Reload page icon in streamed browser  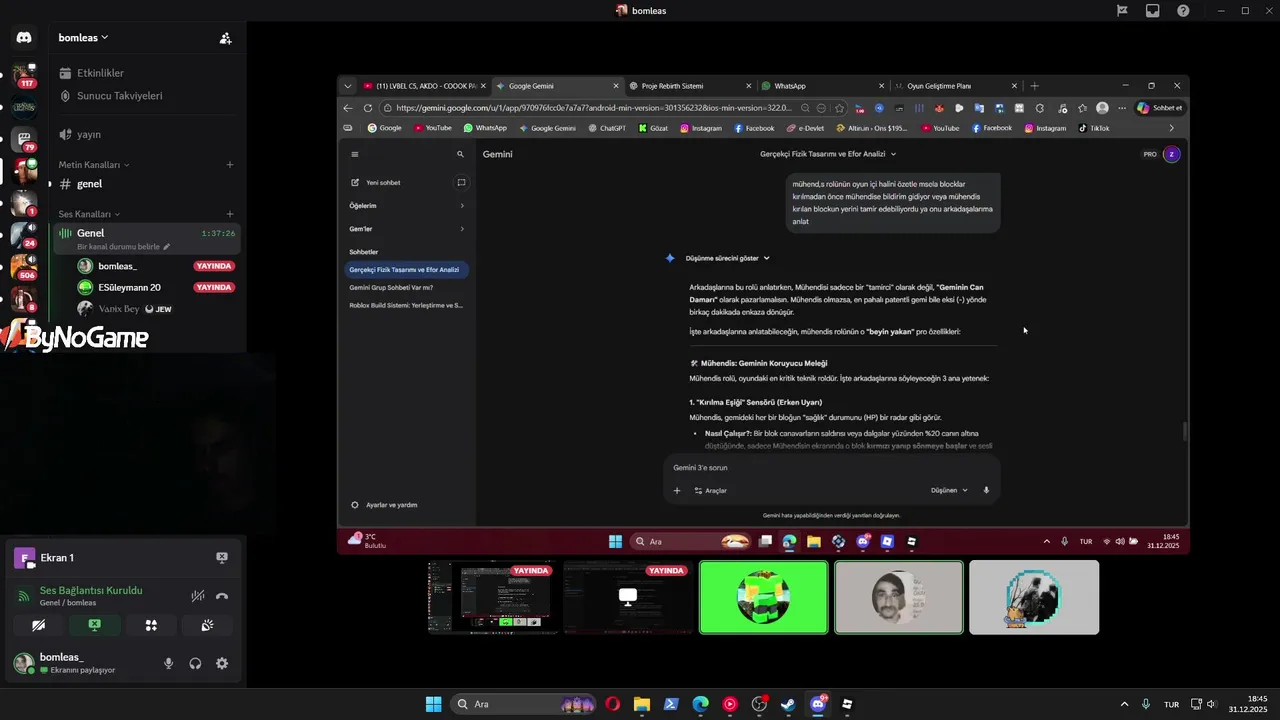pyautogui.click(x=368, y=108)
